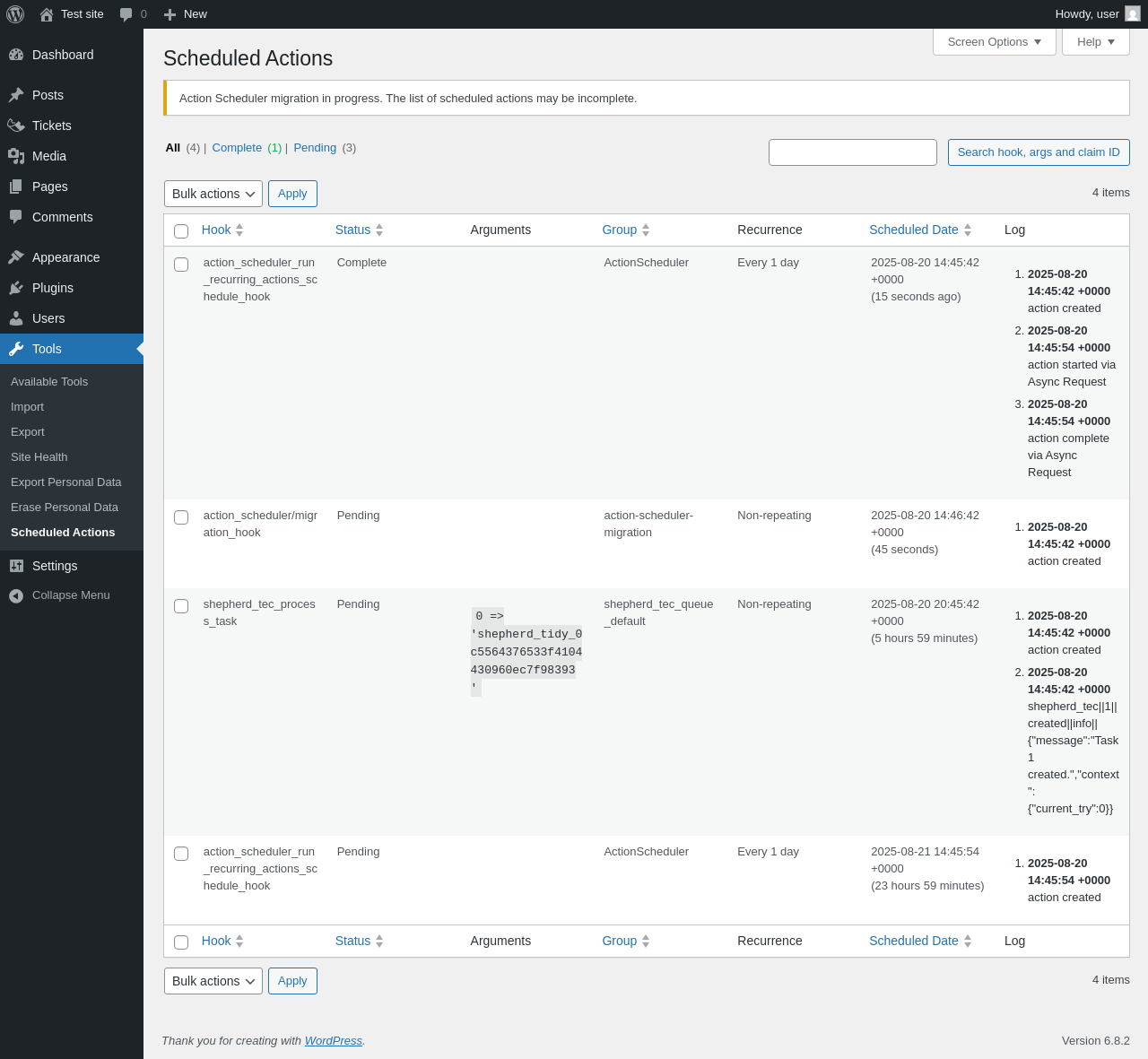
Task: Filter by Pending actions
Action: [x=315, y=148]
